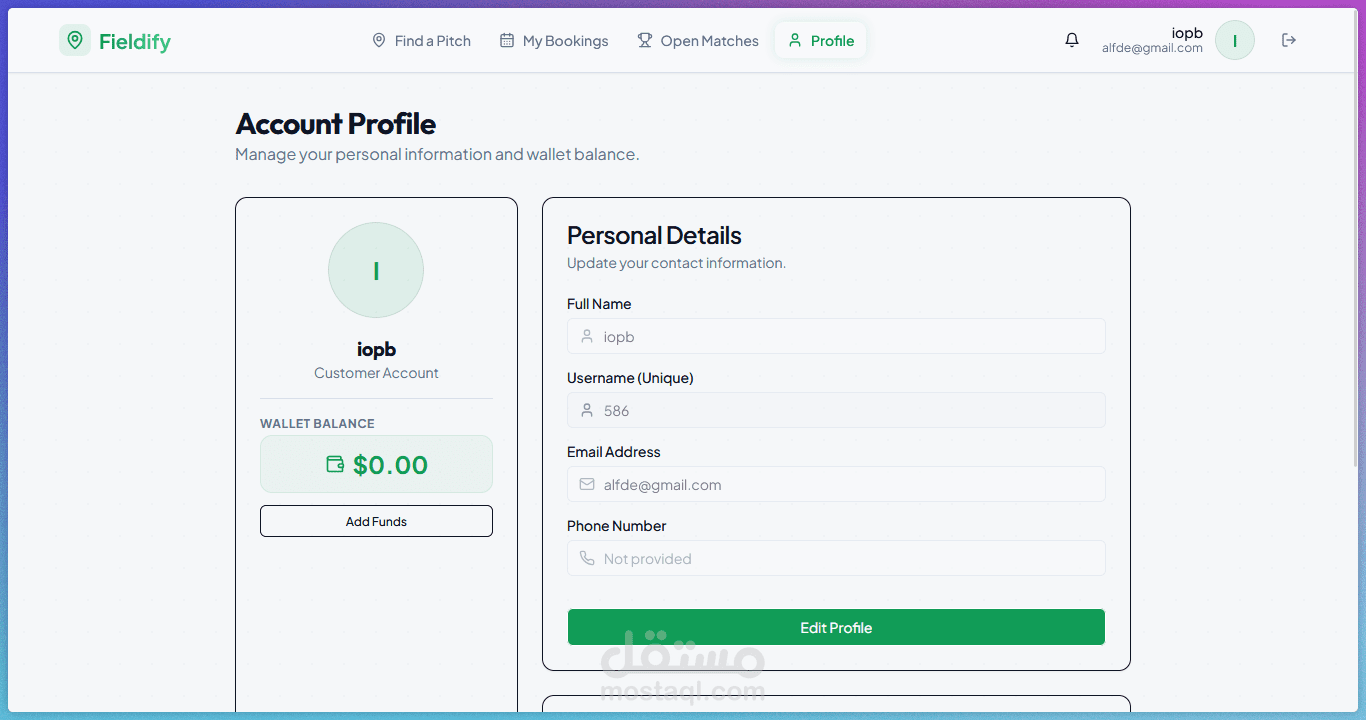Click the Fieldify brand name
This screenshot has width=1366, height=720.
[x=135, y=42]
